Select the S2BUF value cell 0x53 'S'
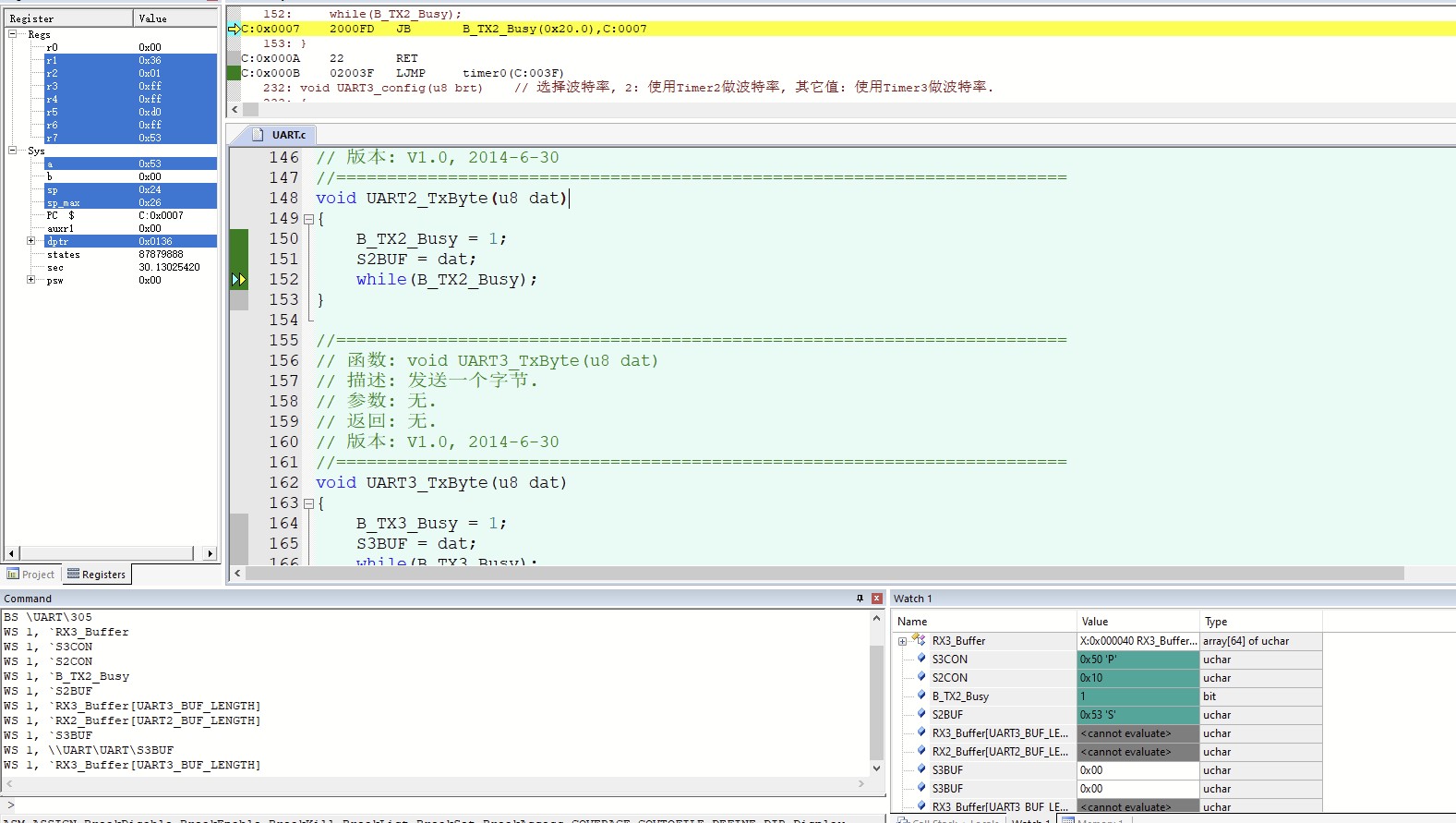1456x823 pixels. coord(1137,715)
